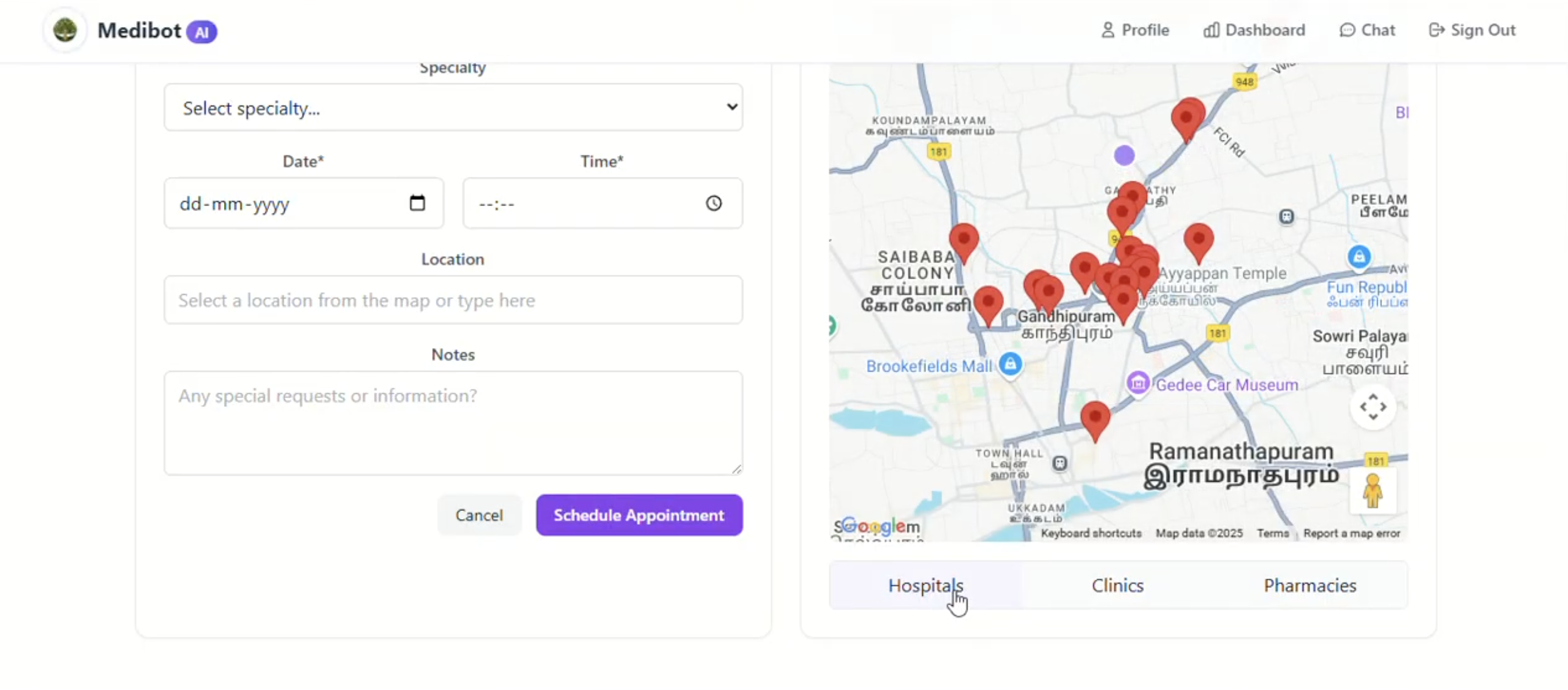Click the transit station icon near Peelamedu
Viewport: 1568px width, 690px height.
[x=1286, y=216]
